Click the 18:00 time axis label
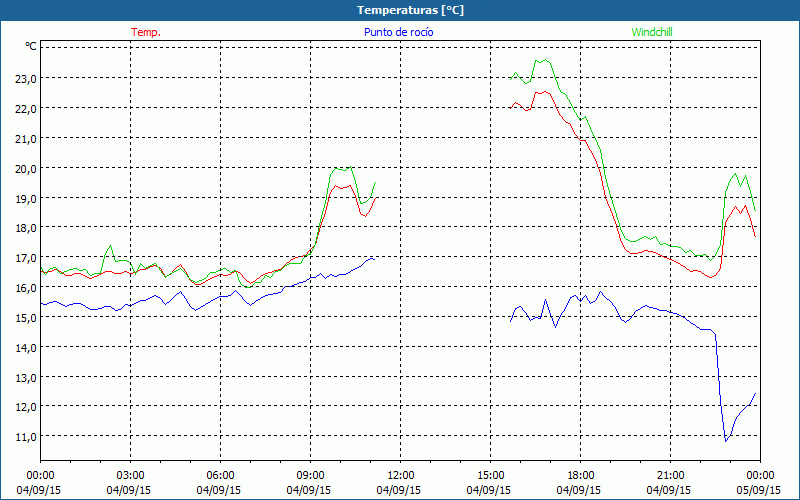 [x=581, y=475]
